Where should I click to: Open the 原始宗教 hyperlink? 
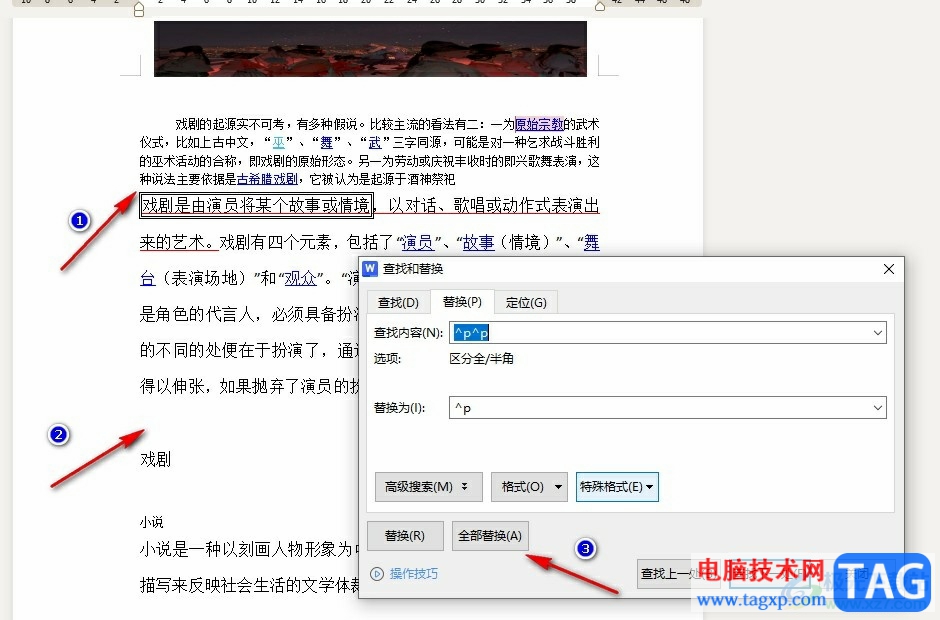pos(539,124)
